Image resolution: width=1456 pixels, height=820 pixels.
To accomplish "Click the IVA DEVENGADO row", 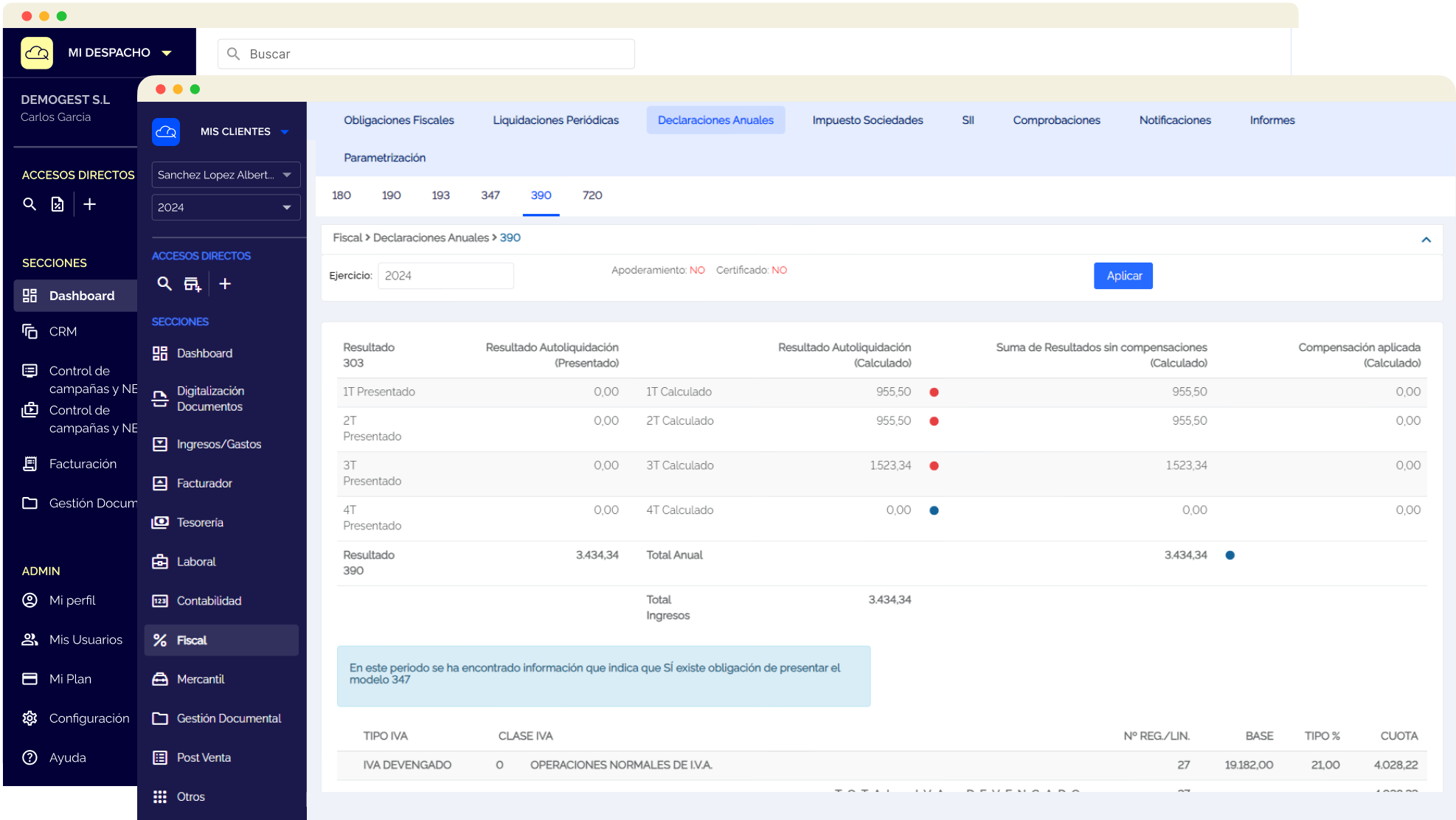I will 881,765.
